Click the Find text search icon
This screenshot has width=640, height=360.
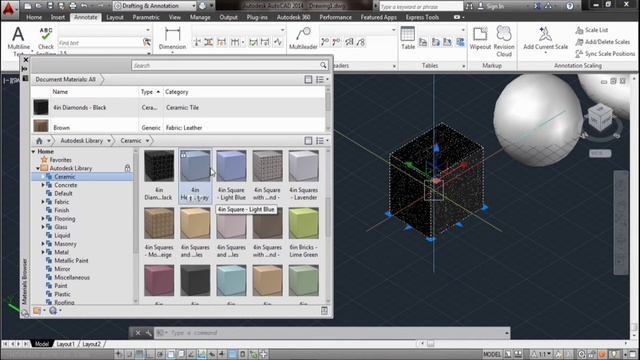click(147, 42)
